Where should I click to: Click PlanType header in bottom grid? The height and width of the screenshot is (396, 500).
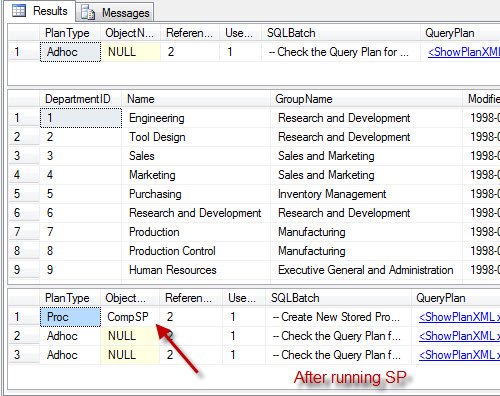click(x=70, y=298)
